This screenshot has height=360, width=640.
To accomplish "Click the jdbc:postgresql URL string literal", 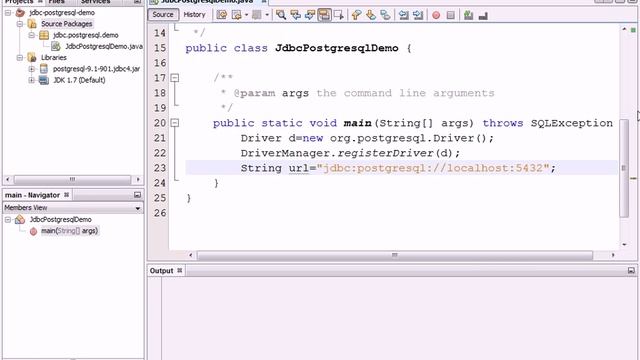I will (433, 168).
